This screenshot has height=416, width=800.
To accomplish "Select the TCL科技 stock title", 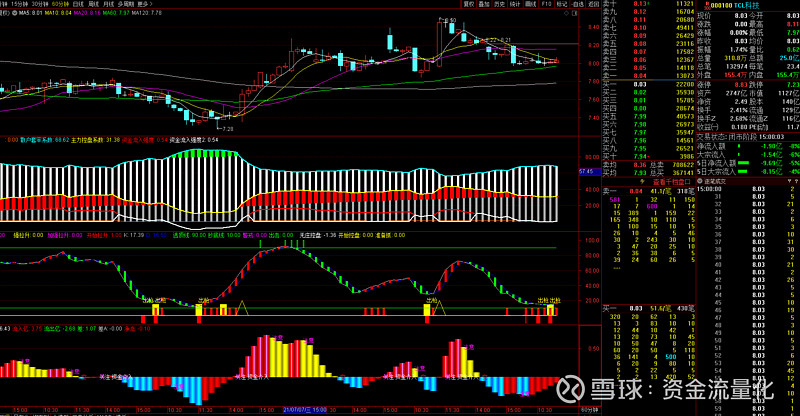I will [x=746, y=5].
